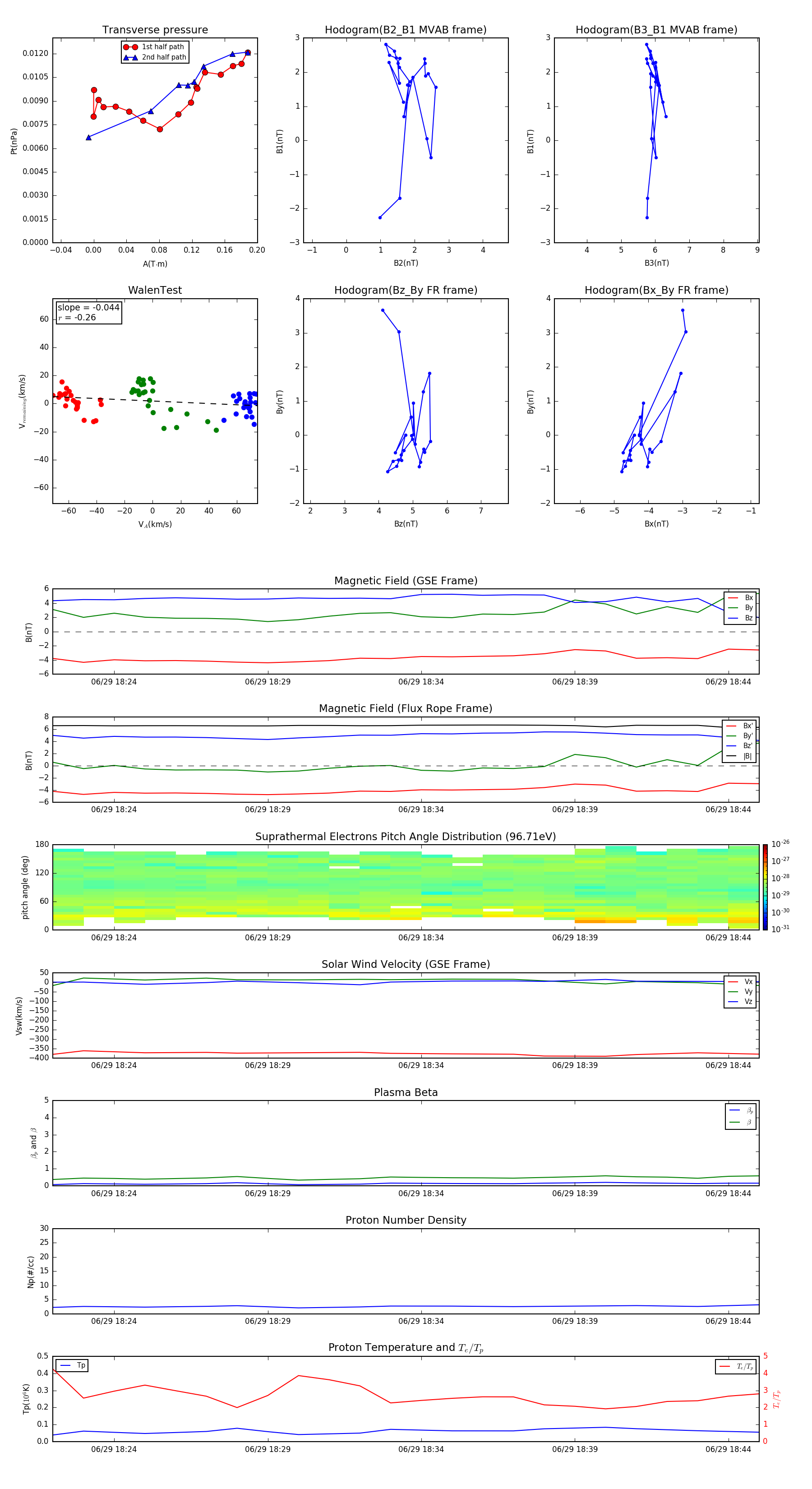Click the 'slope = -0.044' annotation
The width and height of the screenshot is (812, 1489).
(x=88, y=308)
